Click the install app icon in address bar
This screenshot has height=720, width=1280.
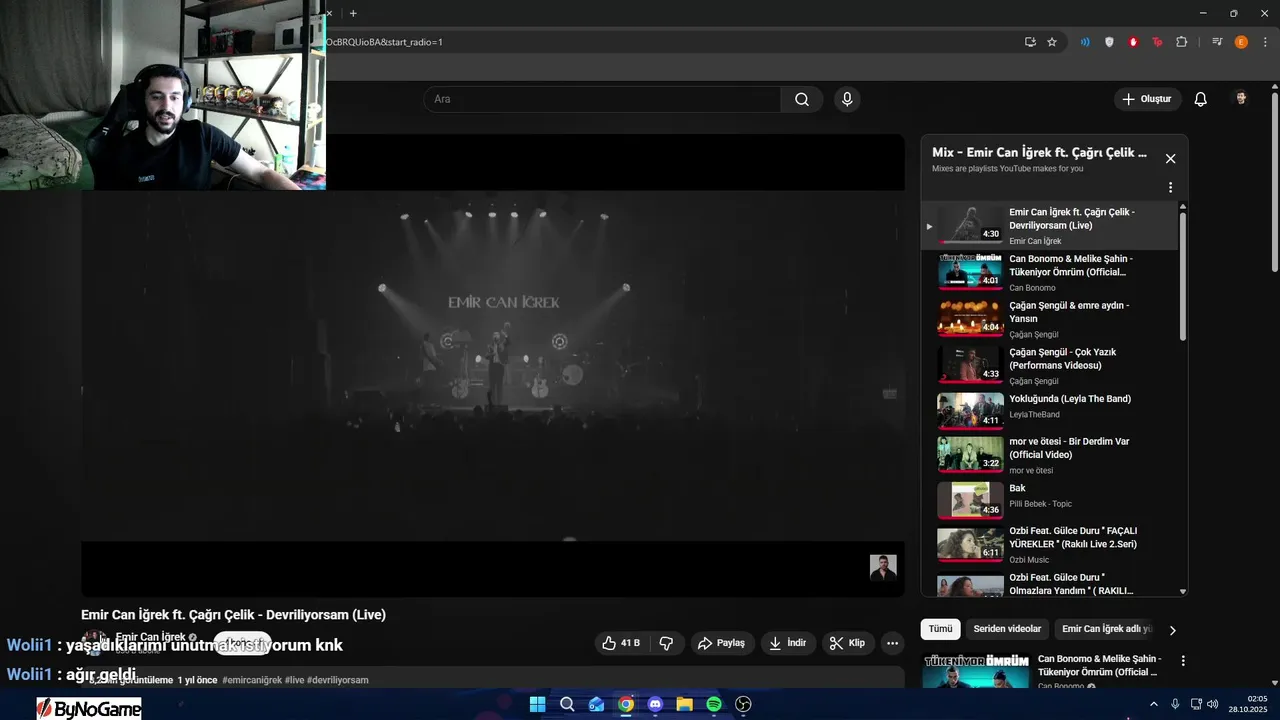tap(1030, 42)
